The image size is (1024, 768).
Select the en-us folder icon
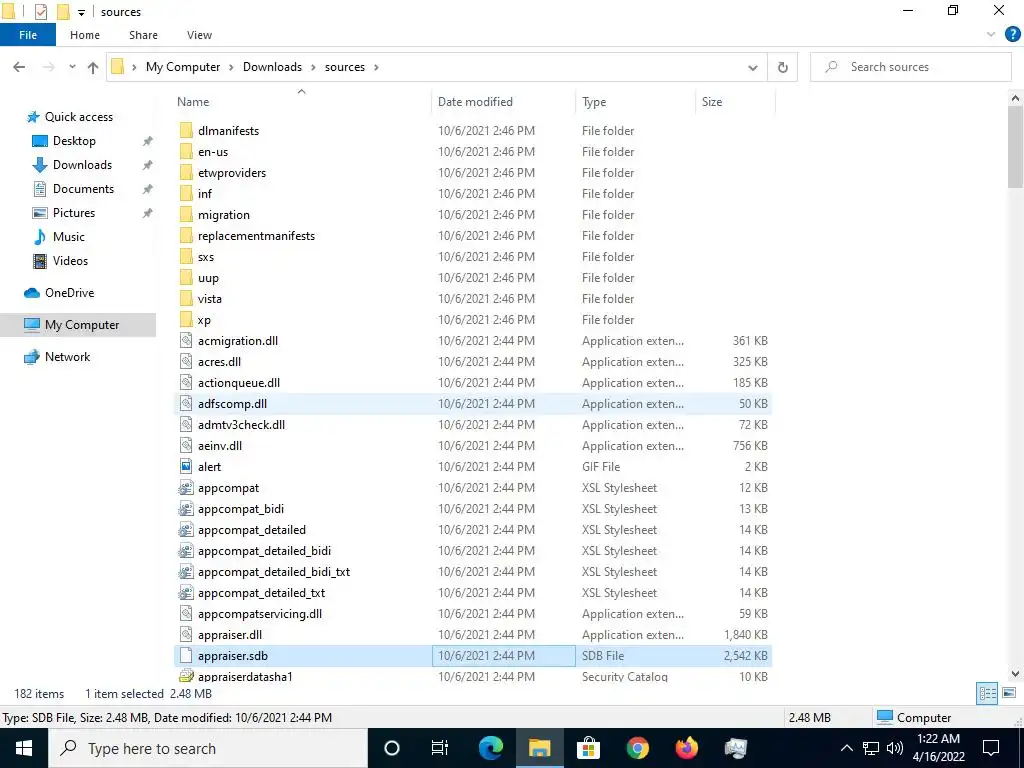(186, 152)
